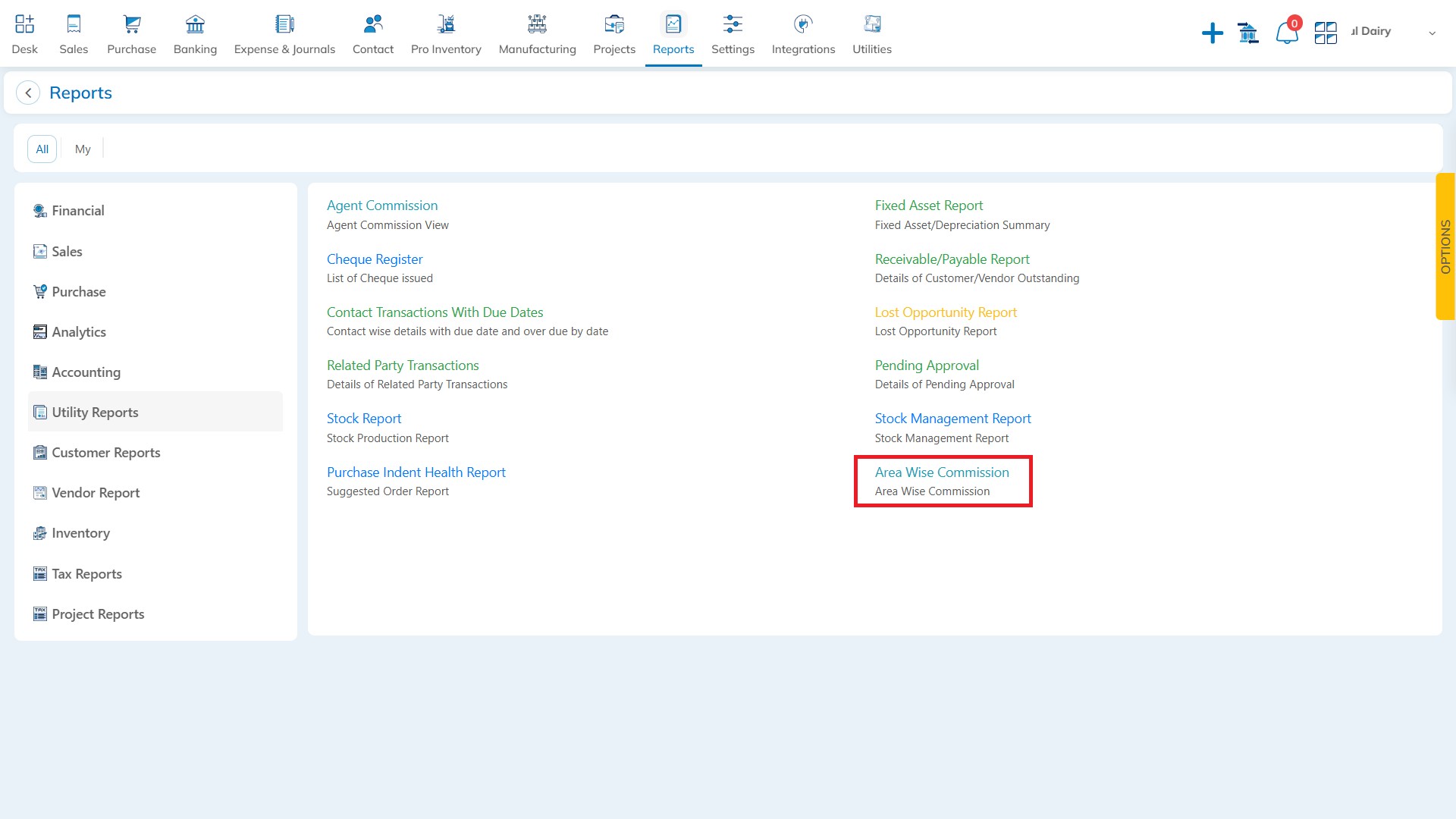Open the Stock Report link
This screenshot has width=1456, height=819.
click(x=364, y=419)
